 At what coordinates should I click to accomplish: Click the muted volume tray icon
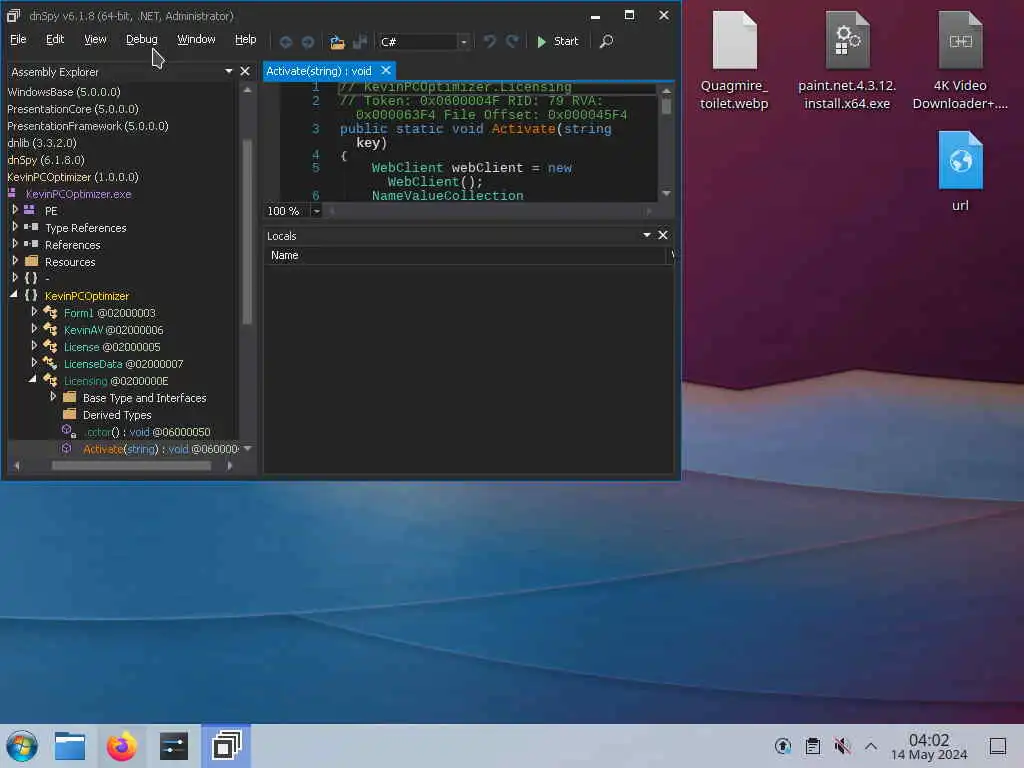pyautogui.click(x=842, y=746)
